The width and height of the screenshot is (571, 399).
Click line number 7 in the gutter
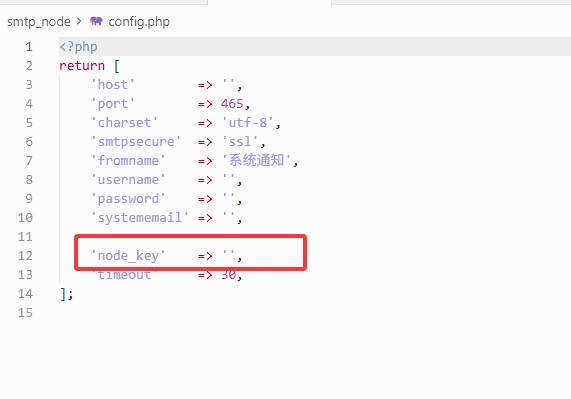pos(29,161)
